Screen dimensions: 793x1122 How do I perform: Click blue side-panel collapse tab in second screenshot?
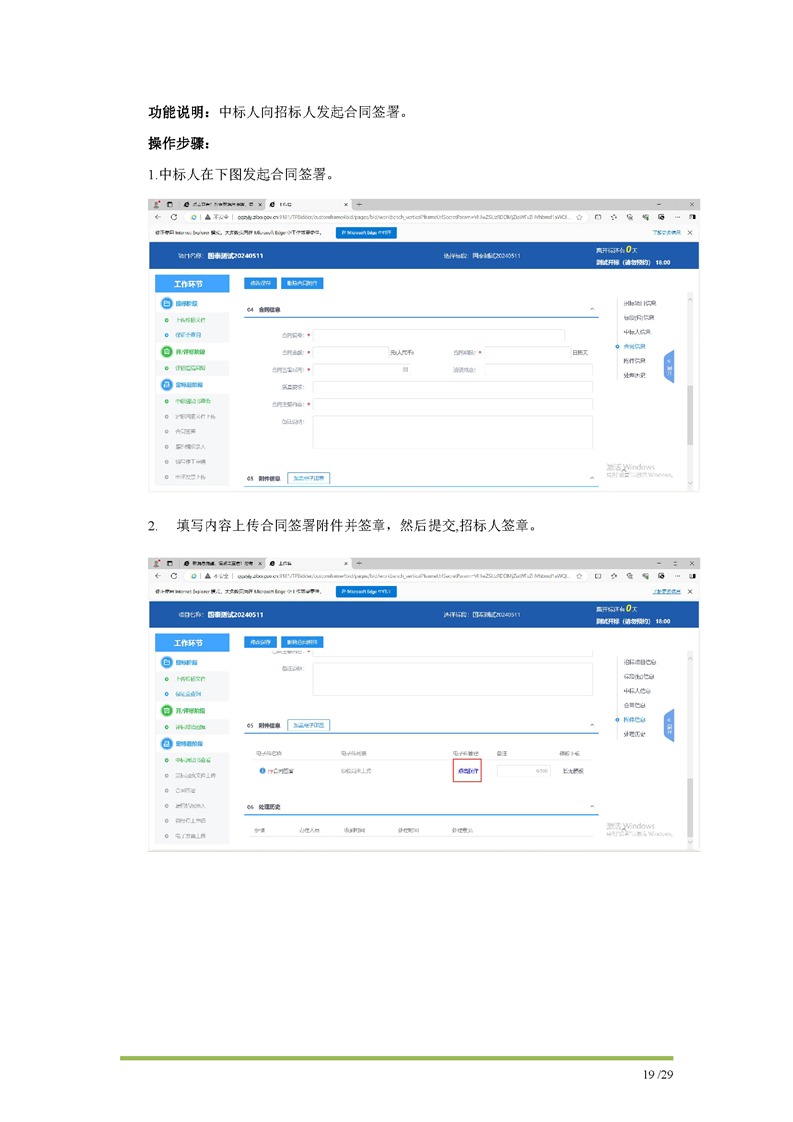[x=669, y=726]
